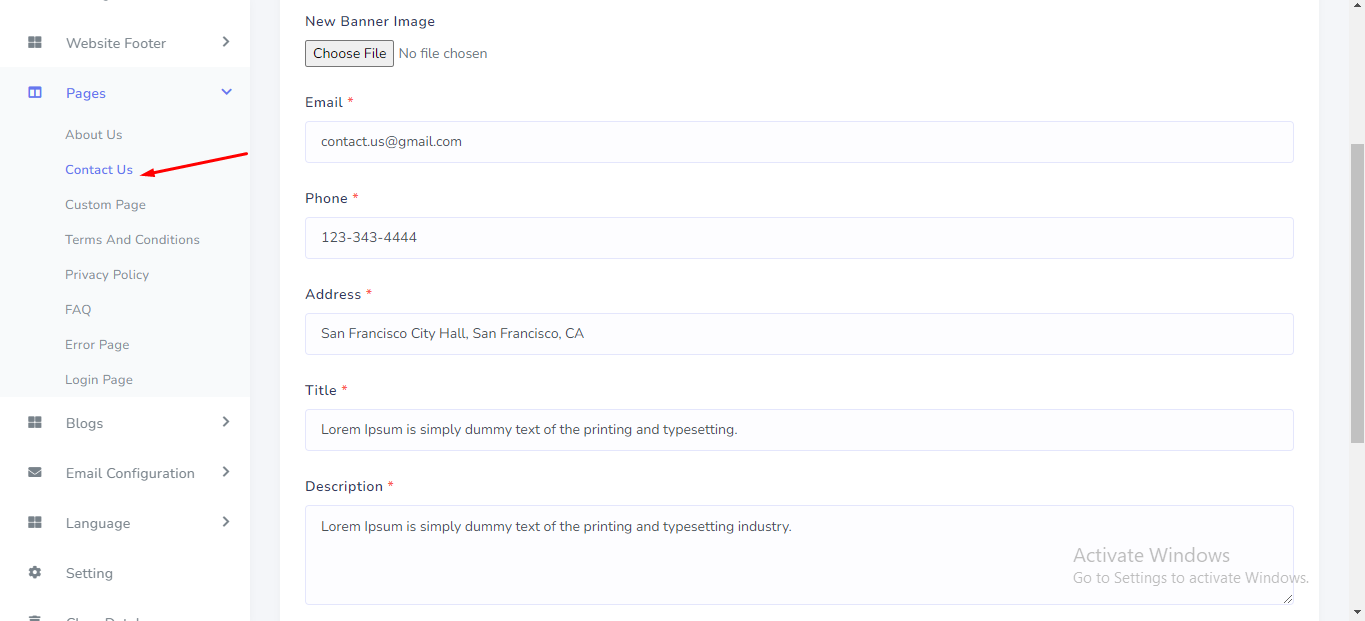The height and width of the screenshot is (621, 1365).
Task: Expand the Email Configuration chevron
Action: (226, 472)
